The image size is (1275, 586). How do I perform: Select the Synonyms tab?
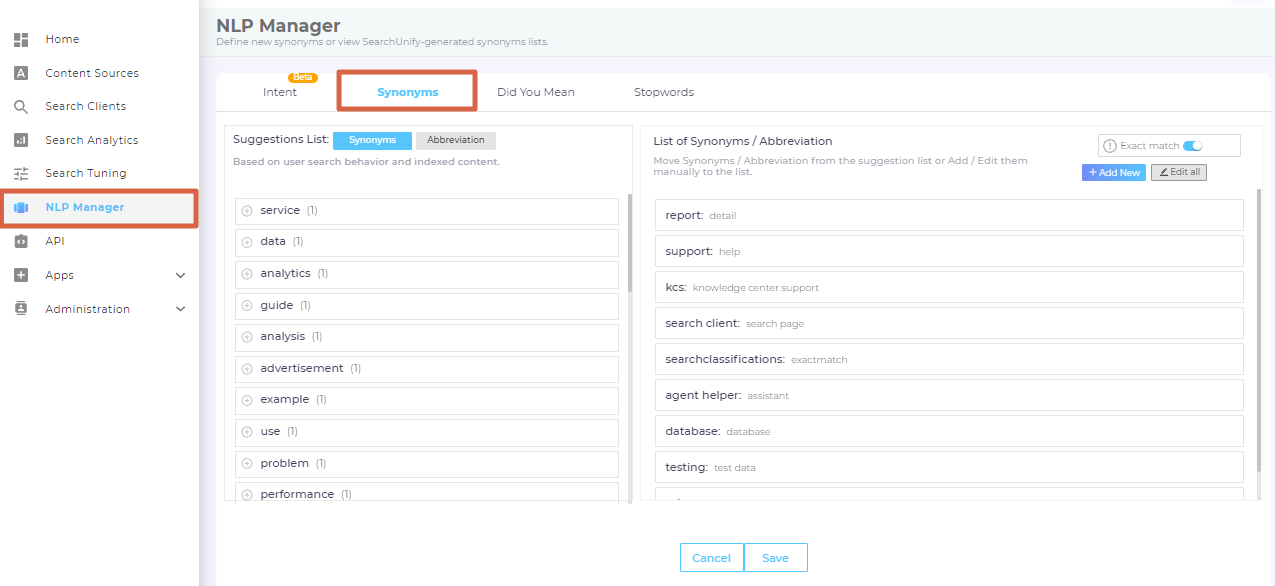coord(407,92)
